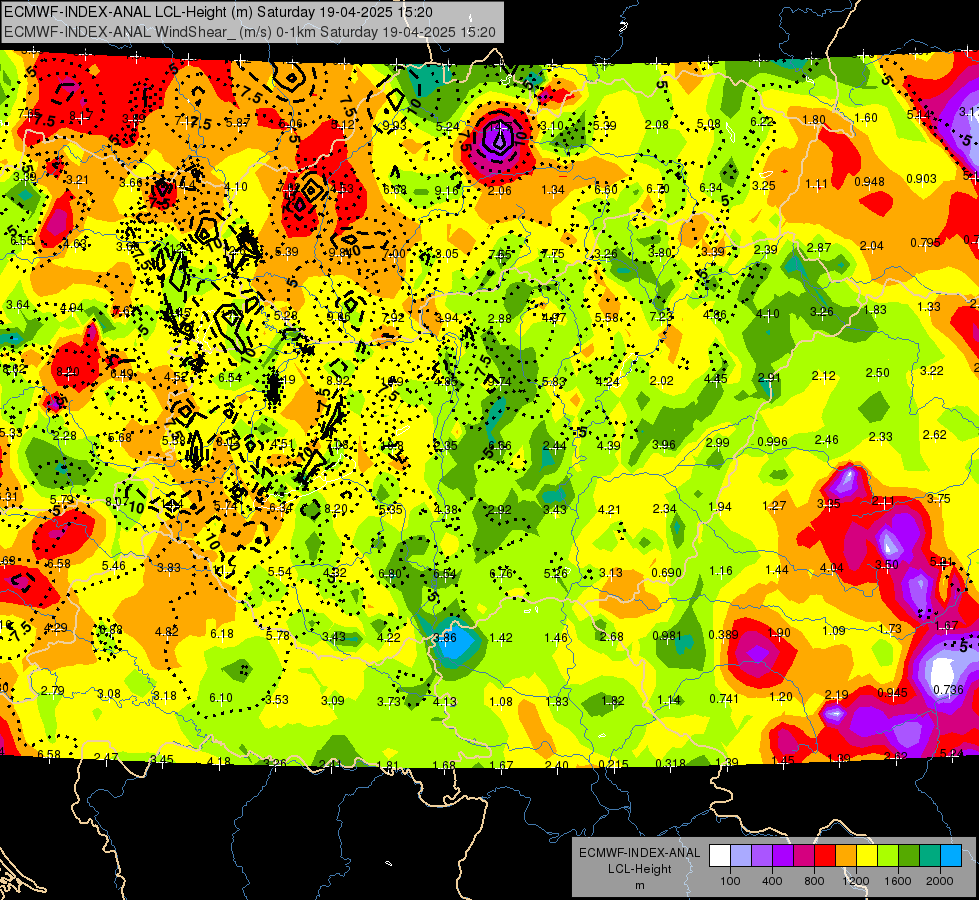Click the orange swatch in the legend
Screen dimensions: 979x900
tap(846, 856)
